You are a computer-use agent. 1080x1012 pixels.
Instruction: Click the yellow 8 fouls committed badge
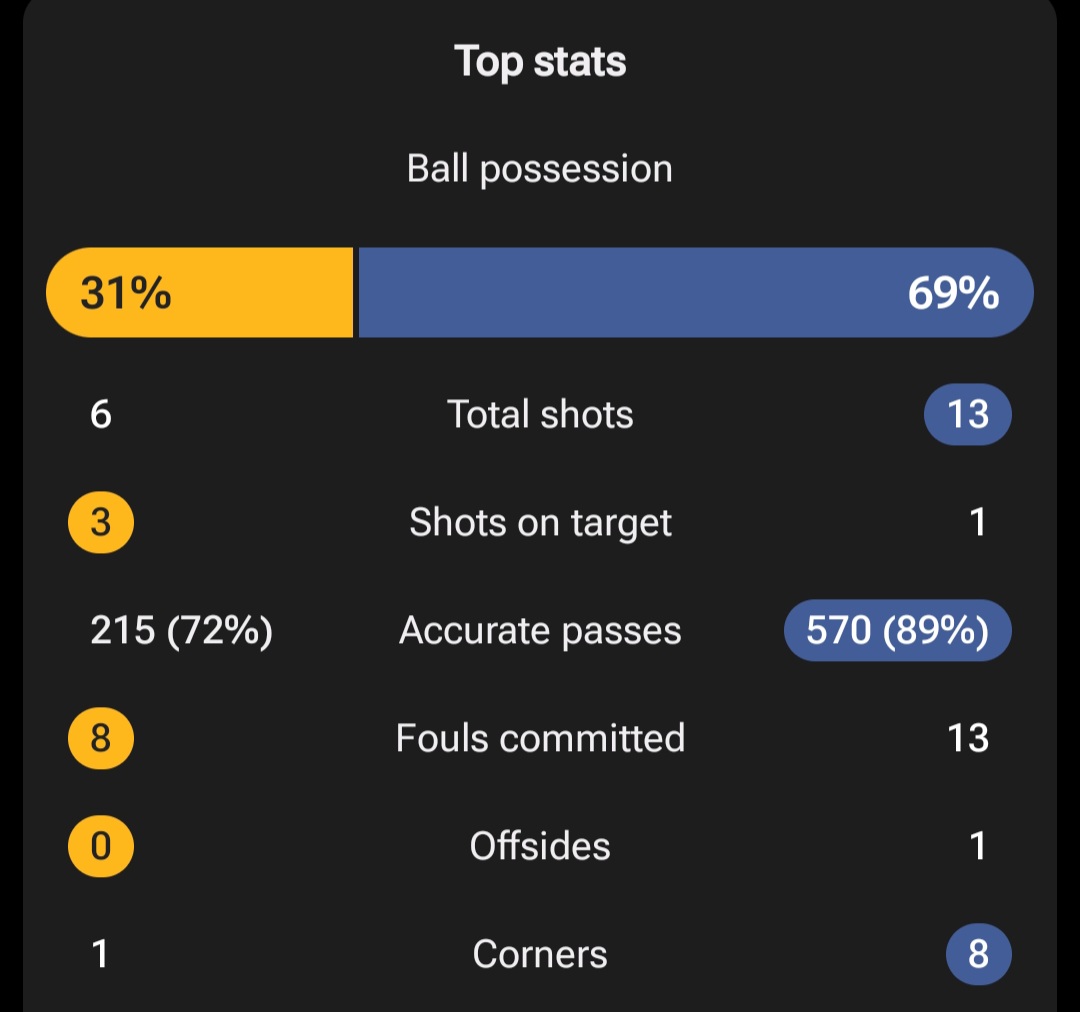tap(101, 738)
